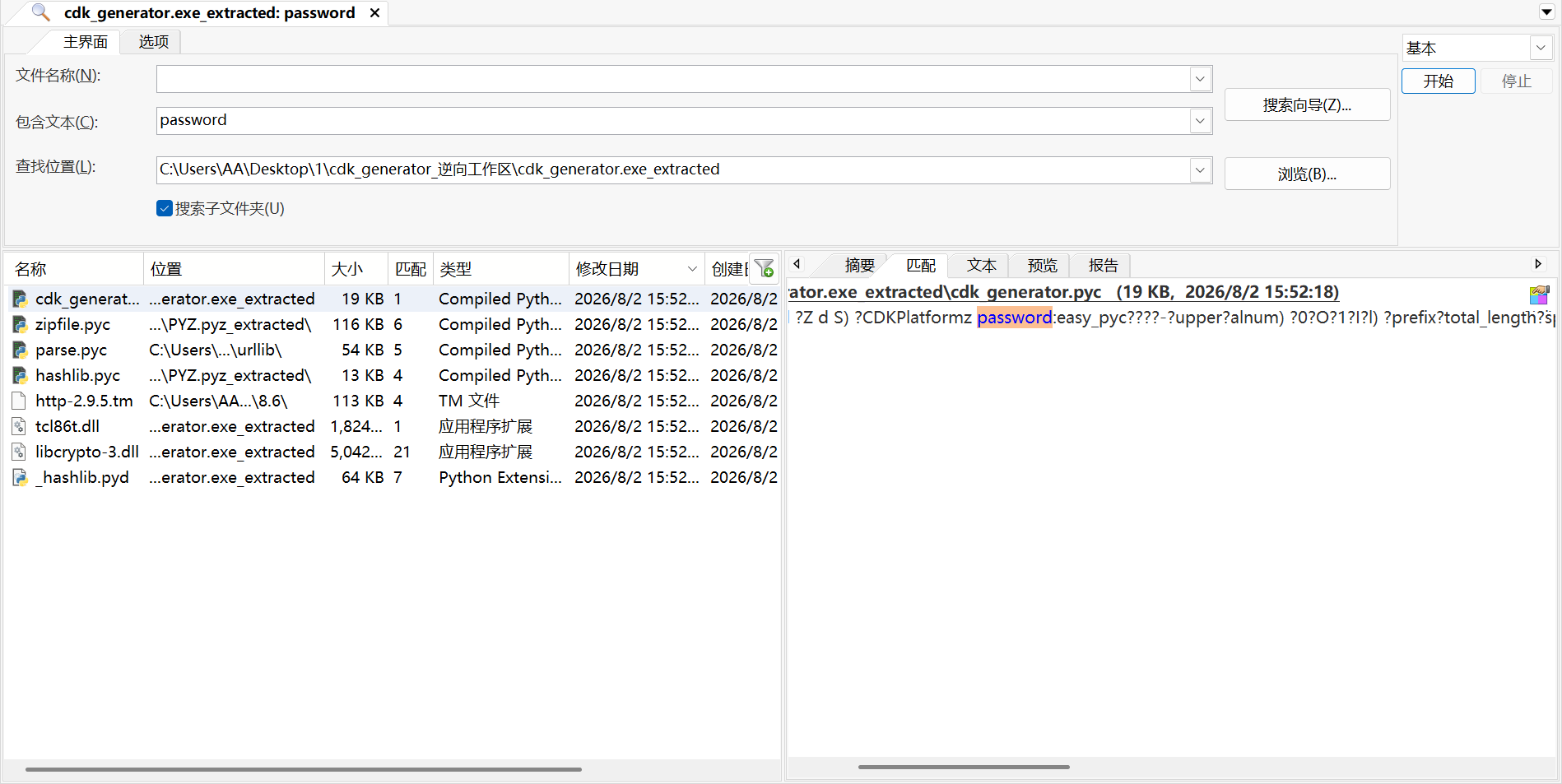Click the hashlib.pyc file icon

[x=20, y=375]
